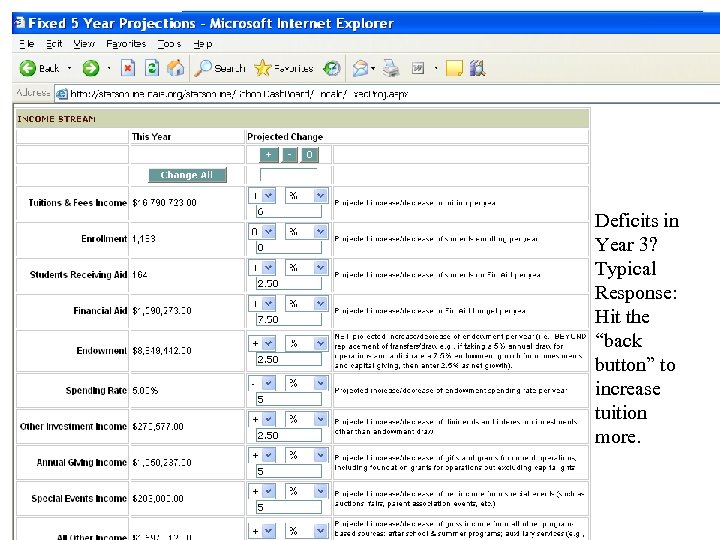Go to the Home page icon
Image resolution: width=720 pixels, height=540 pixels.
click(175, 68)
